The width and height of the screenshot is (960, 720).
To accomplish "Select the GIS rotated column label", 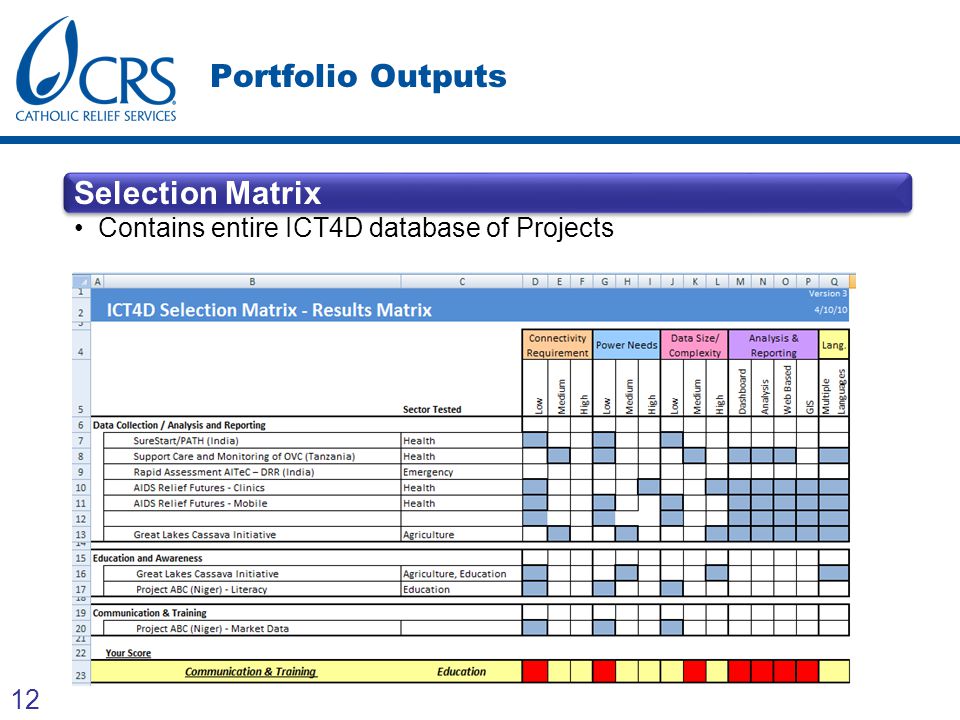I will 809,407.
